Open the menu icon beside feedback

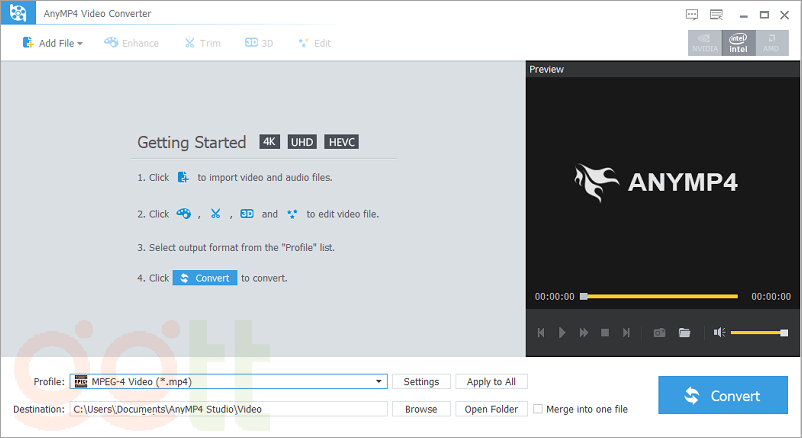point(715,14)
